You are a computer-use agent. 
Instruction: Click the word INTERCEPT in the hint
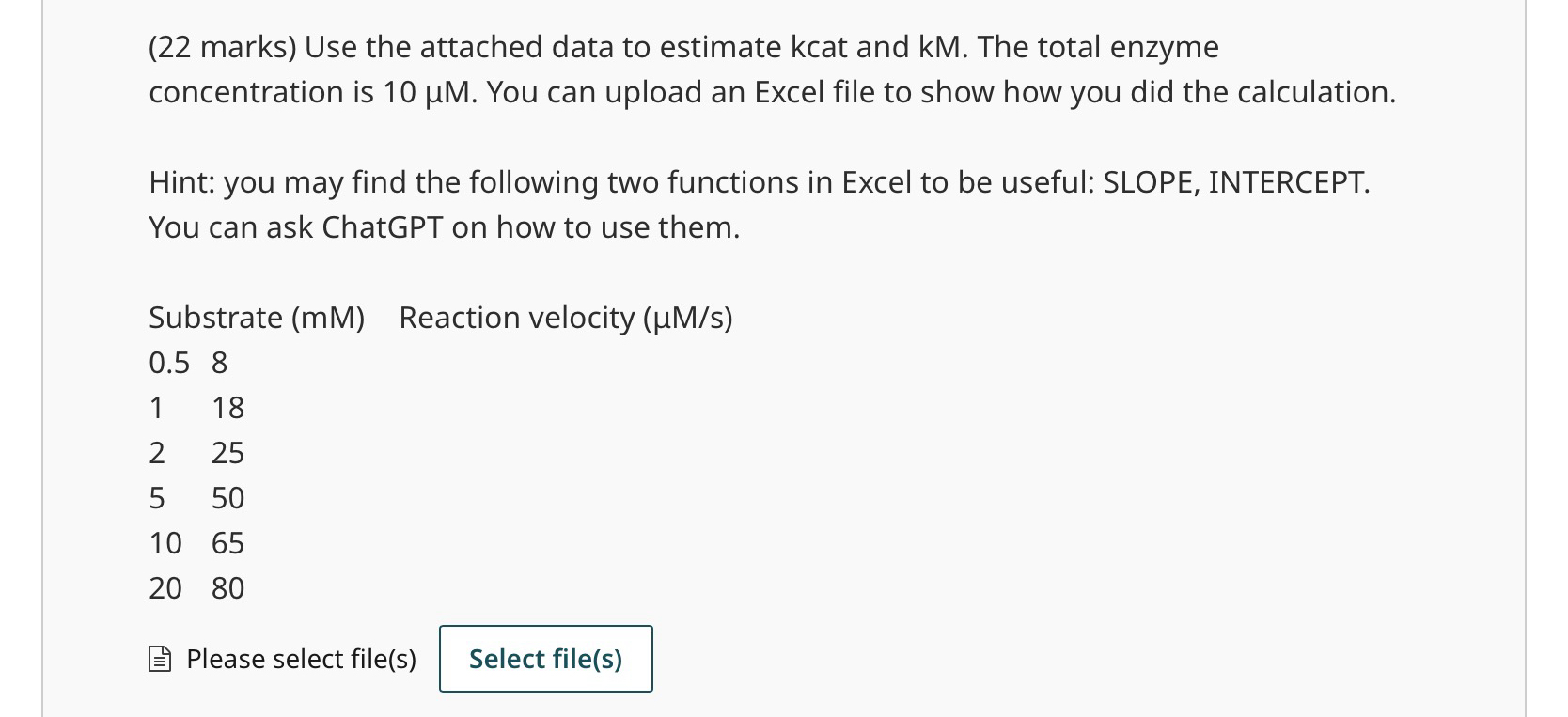1288,182
